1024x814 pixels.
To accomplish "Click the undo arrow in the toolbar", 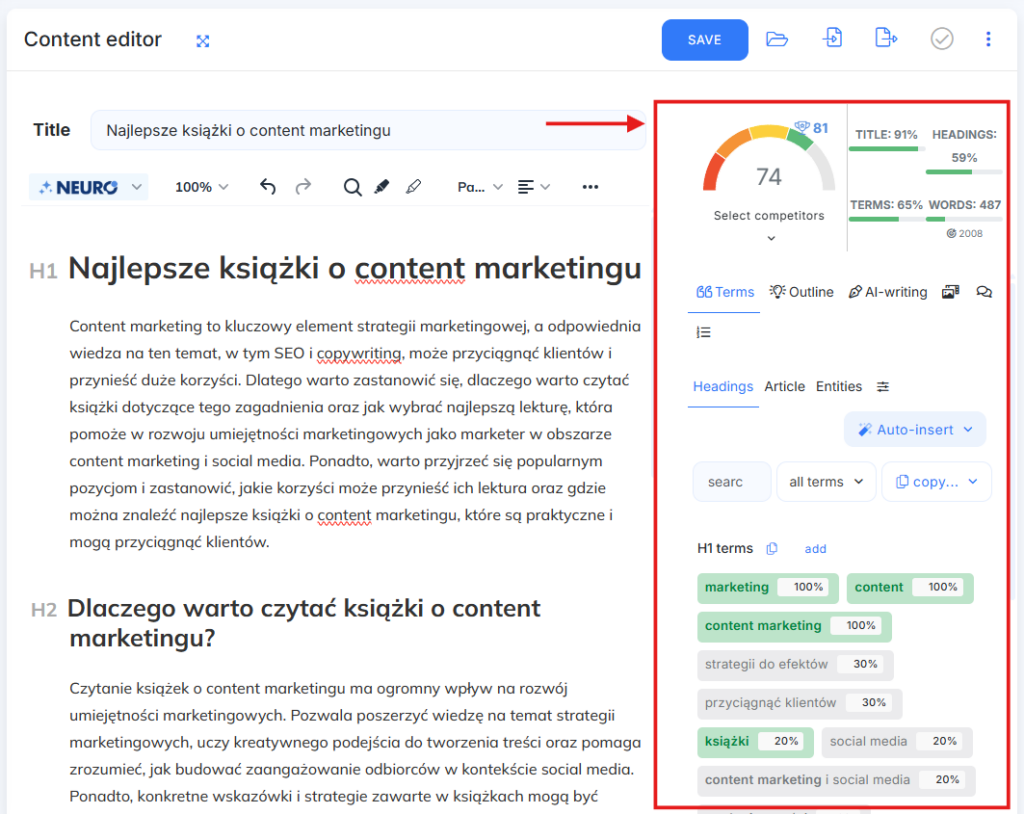I will pyautogui.click(x=267, y=187).
